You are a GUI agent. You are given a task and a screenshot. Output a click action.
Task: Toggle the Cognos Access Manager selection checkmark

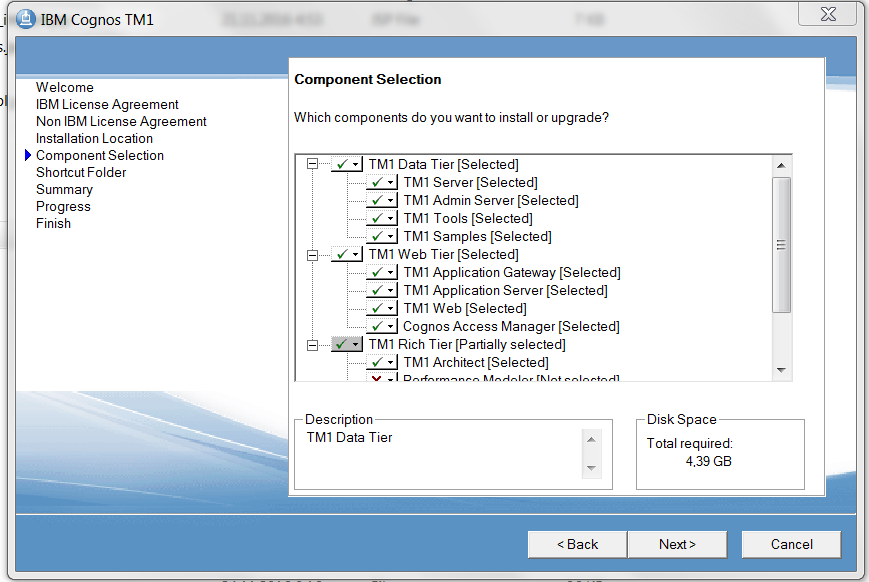point(382,326)
